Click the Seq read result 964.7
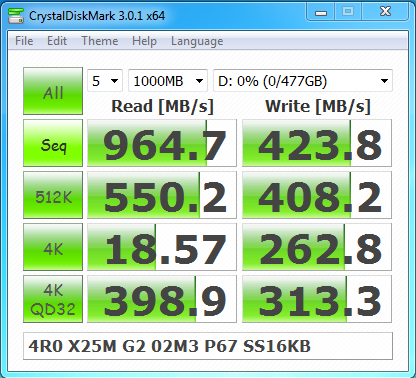The height and width of the screenshot is (378, 416). click(x=162, y=143)
